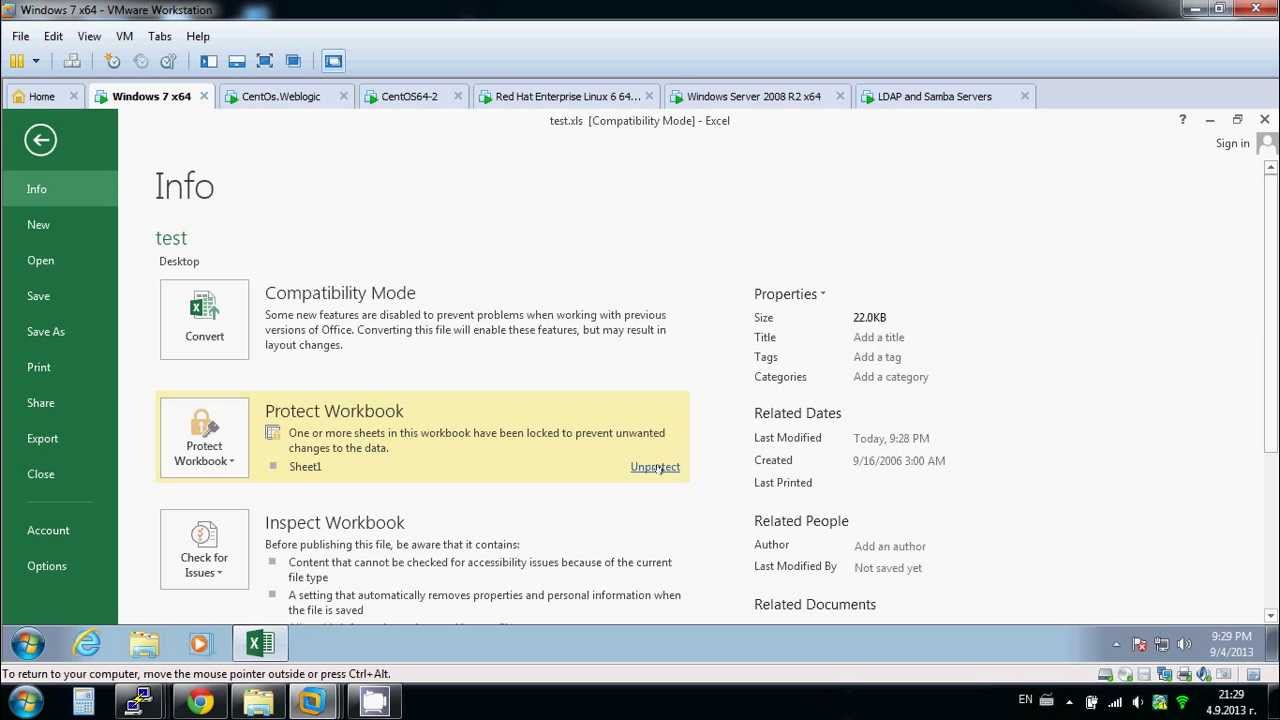The height and width of the screenshot is (720, 1280).
Task: Open the VMware Edit menu
Action: click(53, 36)
